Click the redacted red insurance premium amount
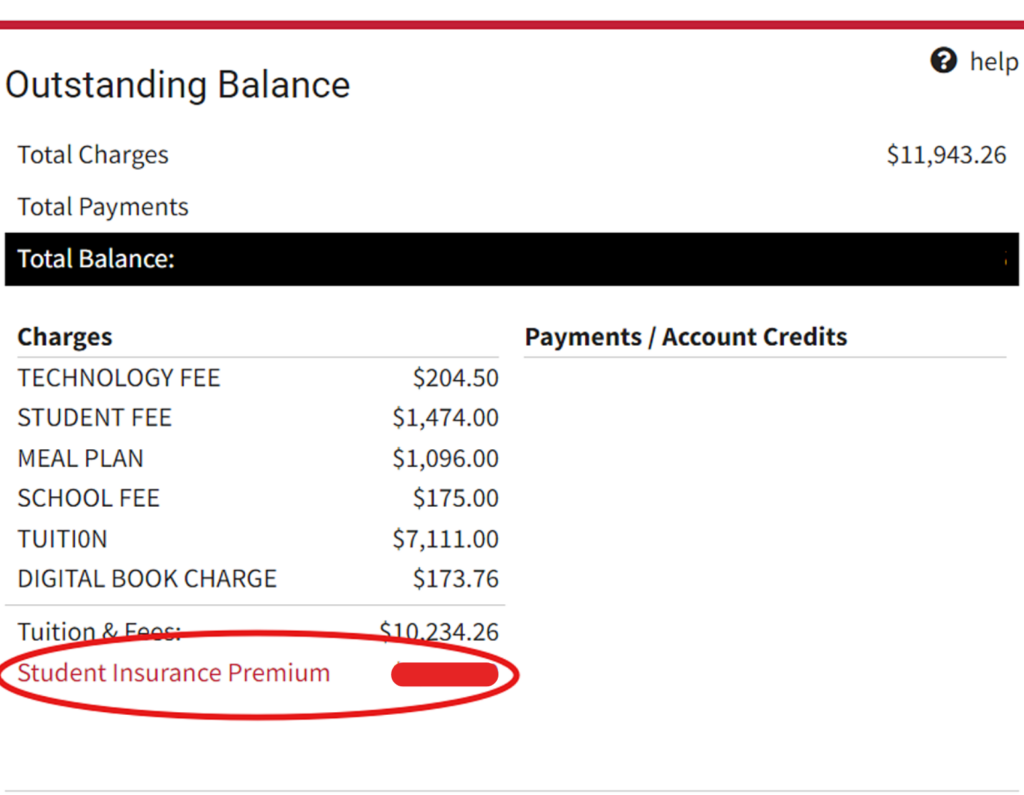The height and width of the screenshot is (795, 1024). [x=445, y=674]
